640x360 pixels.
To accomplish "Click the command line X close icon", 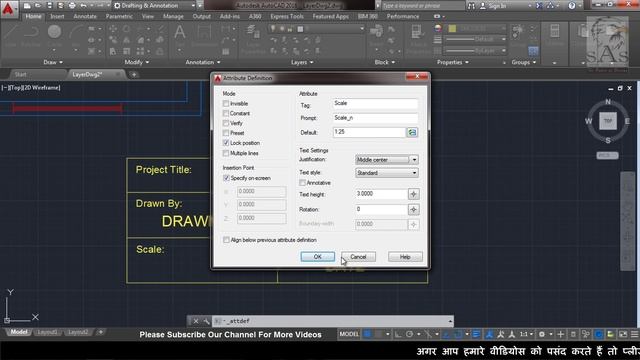I will tap(196, 321).
